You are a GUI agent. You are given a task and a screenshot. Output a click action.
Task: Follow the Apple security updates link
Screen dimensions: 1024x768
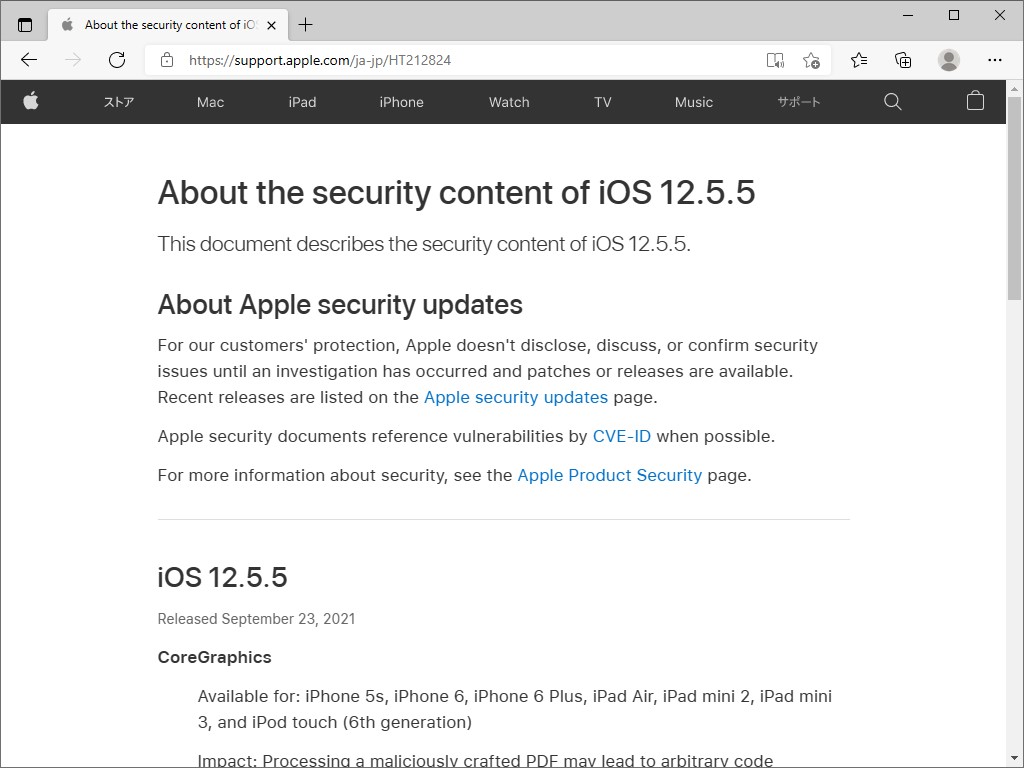pyautogui.click(x=515, y=397)
